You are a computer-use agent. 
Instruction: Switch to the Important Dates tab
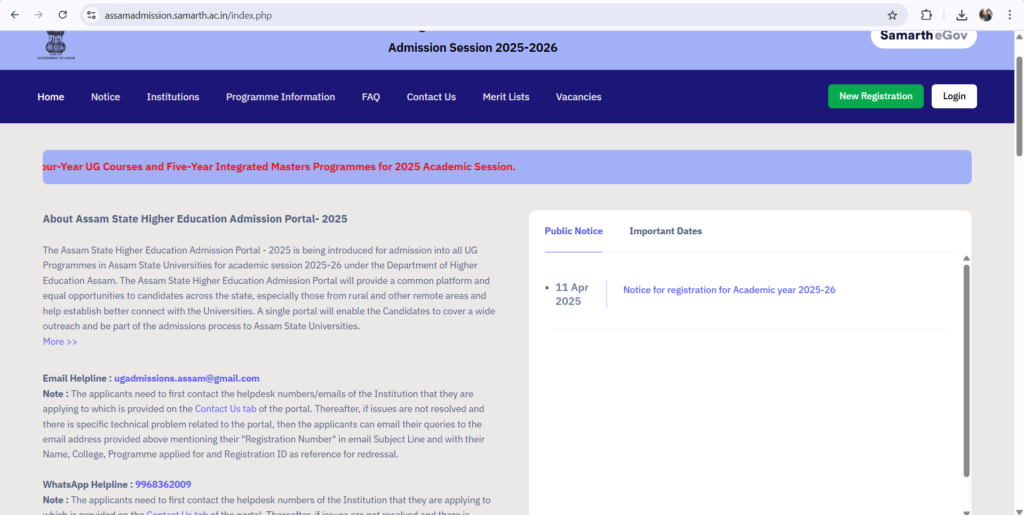pyautogui.click(x=665, y=231)
